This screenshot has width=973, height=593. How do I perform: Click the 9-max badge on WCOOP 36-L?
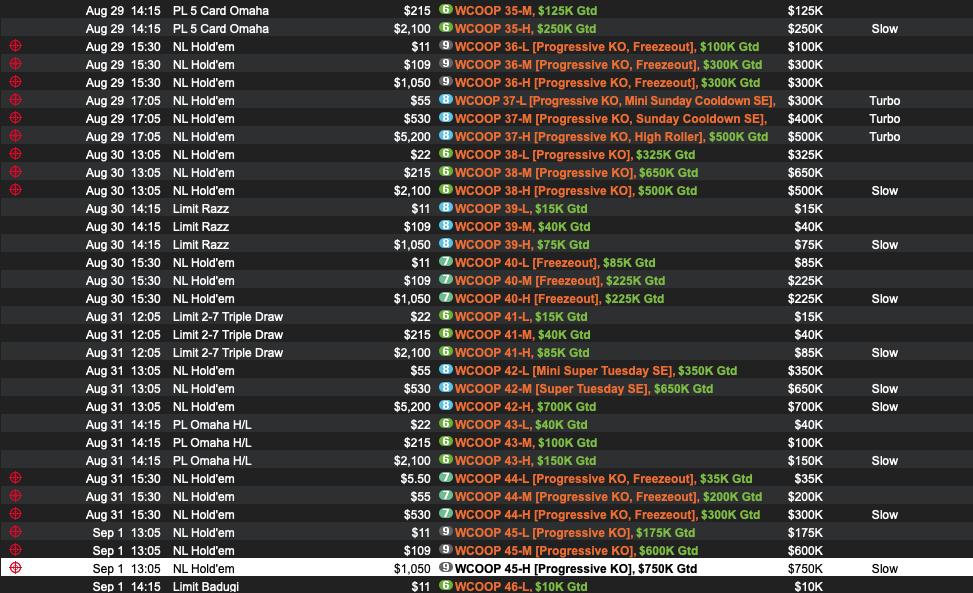446,45
